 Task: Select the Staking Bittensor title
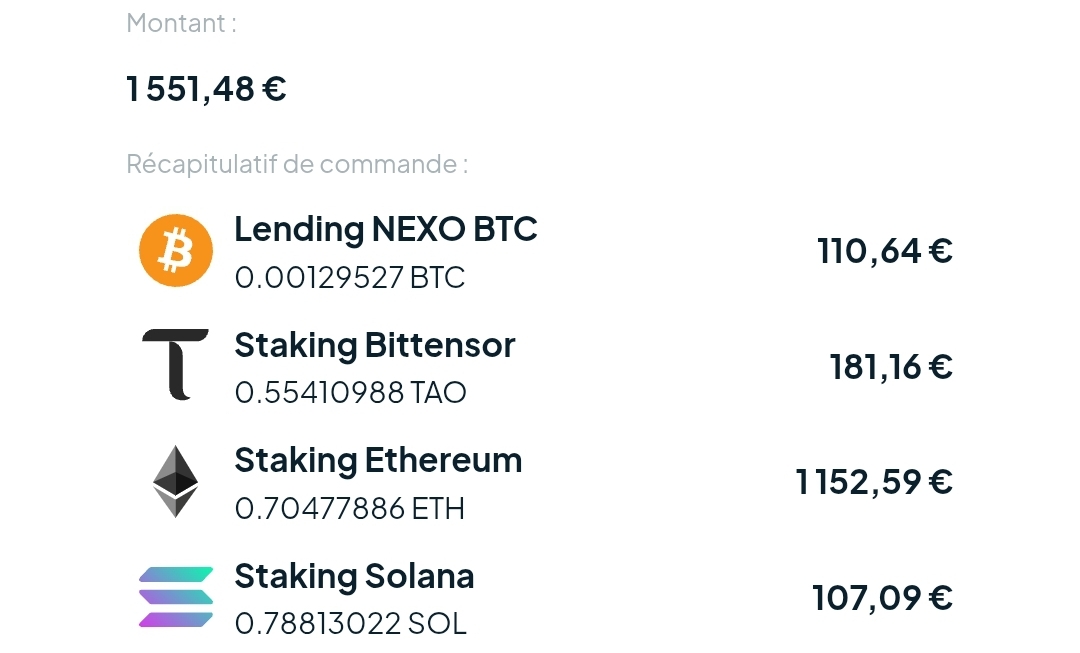[375, 345]
